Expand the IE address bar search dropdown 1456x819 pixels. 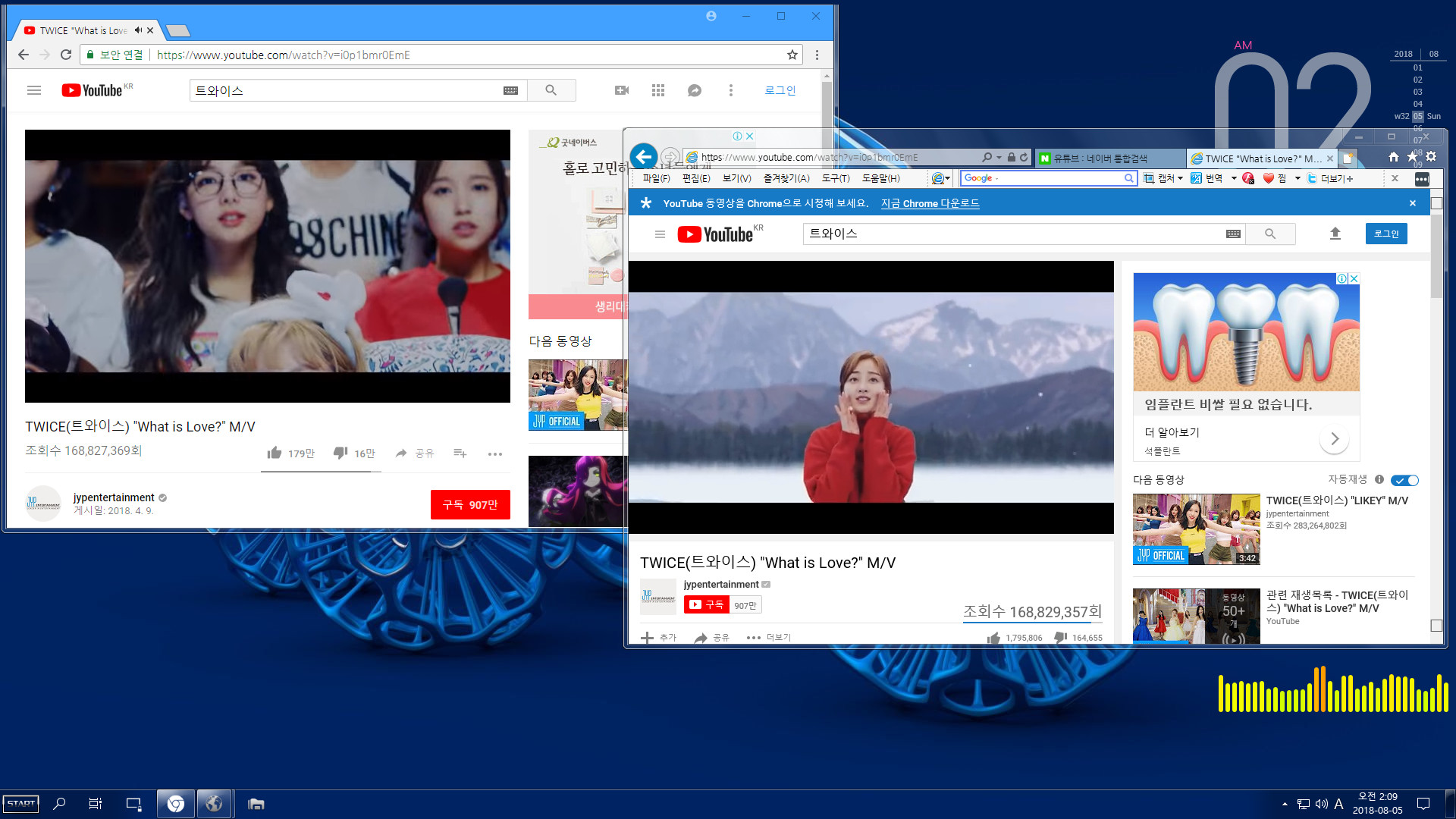coord(999,158)
